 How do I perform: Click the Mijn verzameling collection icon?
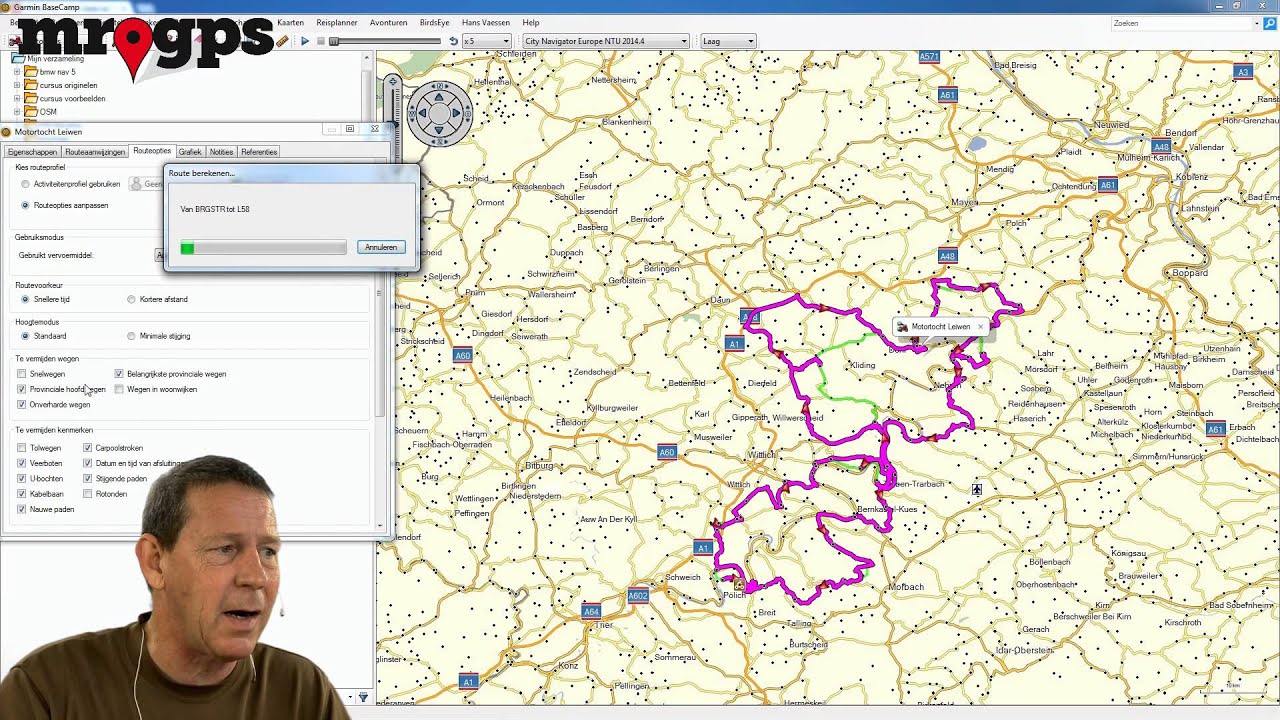click(x=19, y=59)
